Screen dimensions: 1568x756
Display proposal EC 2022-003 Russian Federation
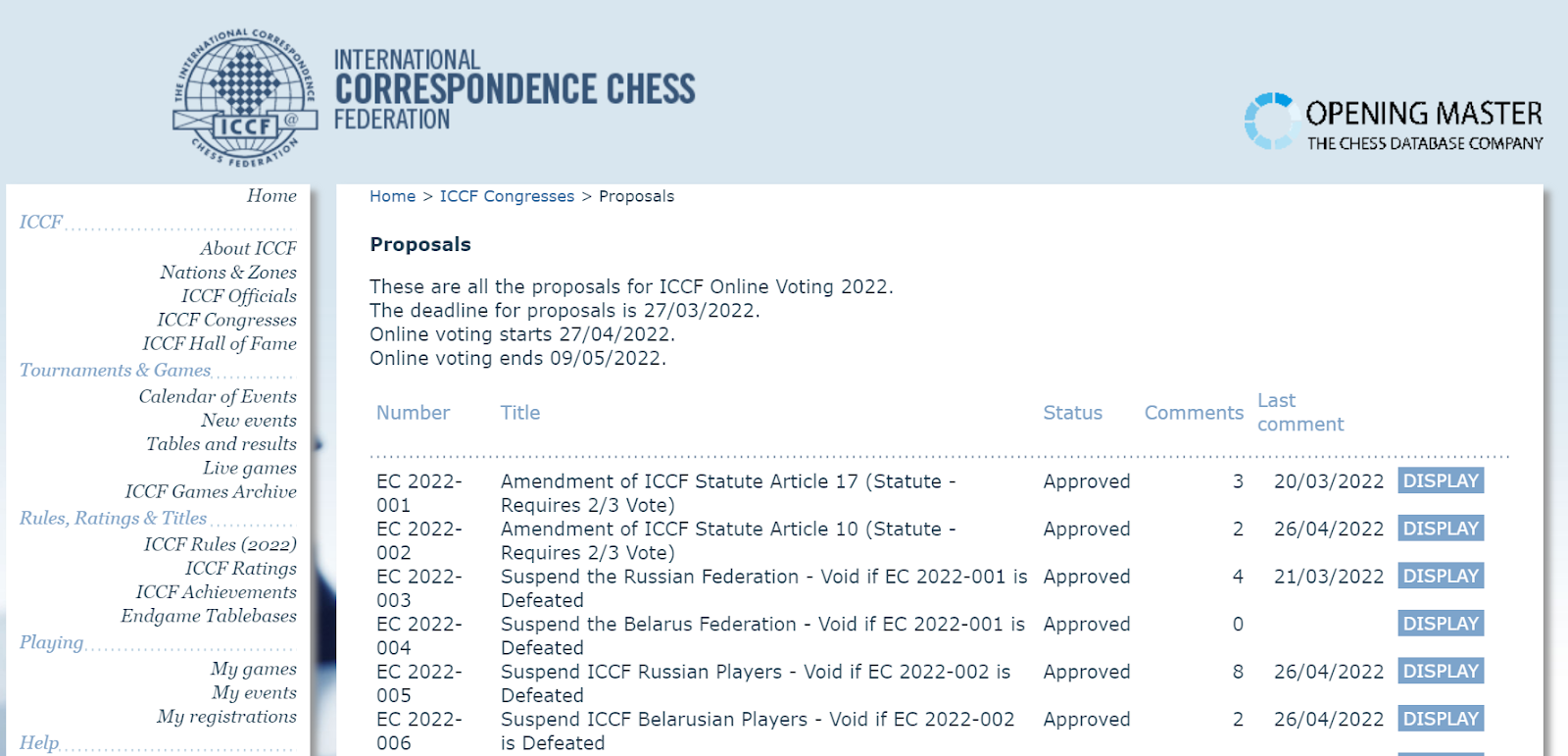click(x=1441, y=576)
